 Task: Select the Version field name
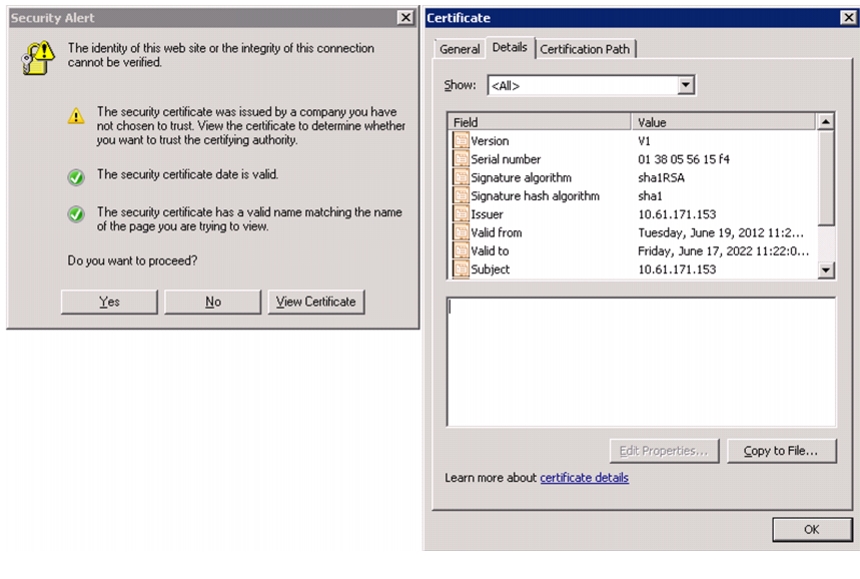pos(490,141)
